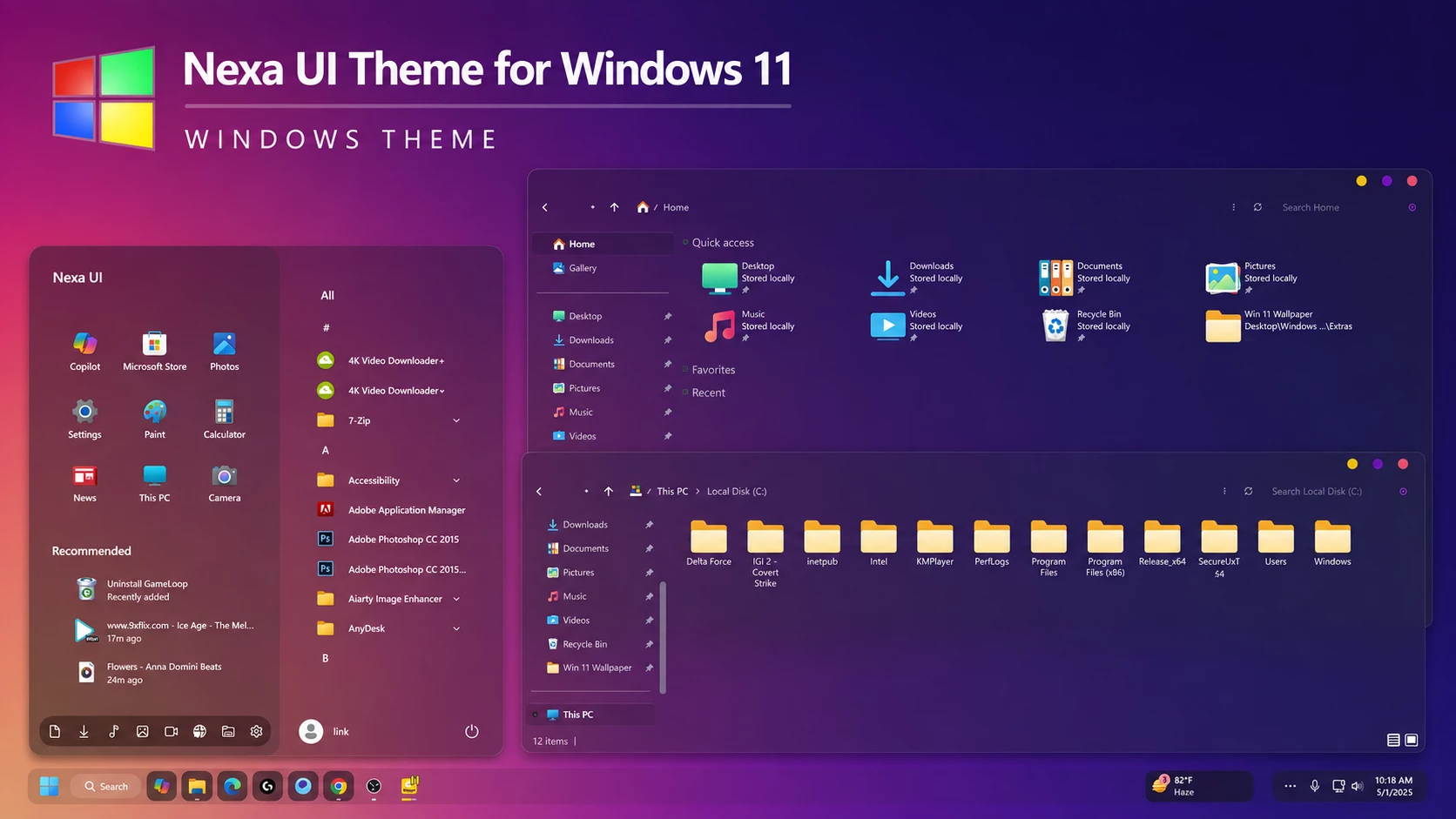This screenshot has height=819, width=1456.
Task: Launch Paint from pinned apps
Action: point(154,419)
